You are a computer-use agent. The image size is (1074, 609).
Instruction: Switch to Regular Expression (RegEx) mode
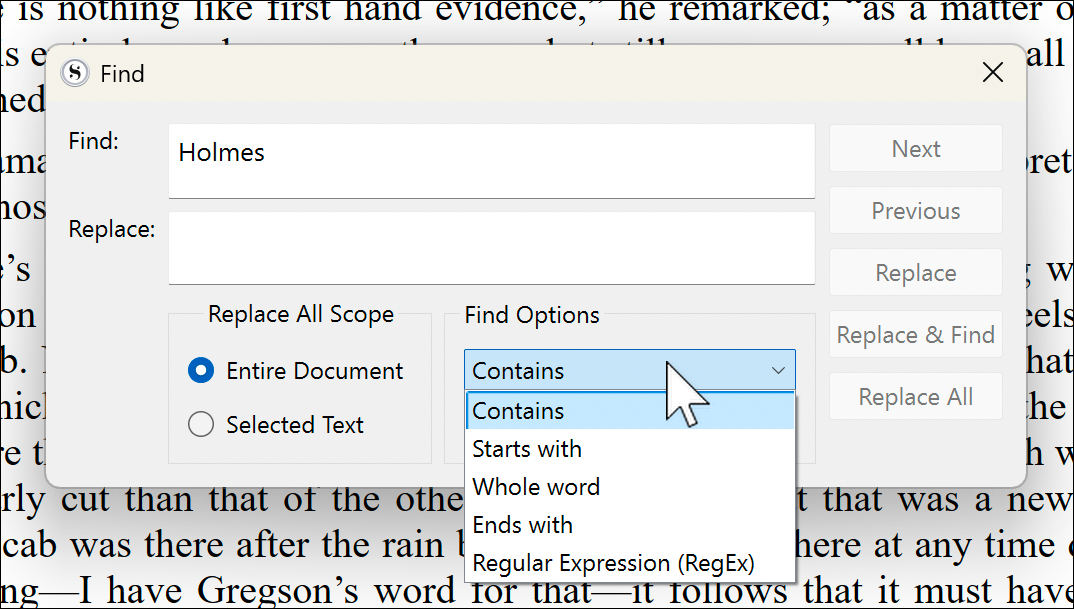pos(613,563)
